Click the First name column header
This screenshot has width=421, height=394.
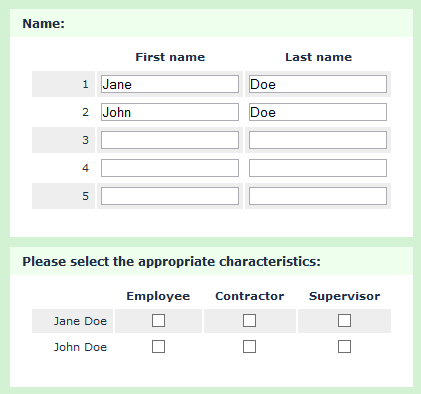170,57
